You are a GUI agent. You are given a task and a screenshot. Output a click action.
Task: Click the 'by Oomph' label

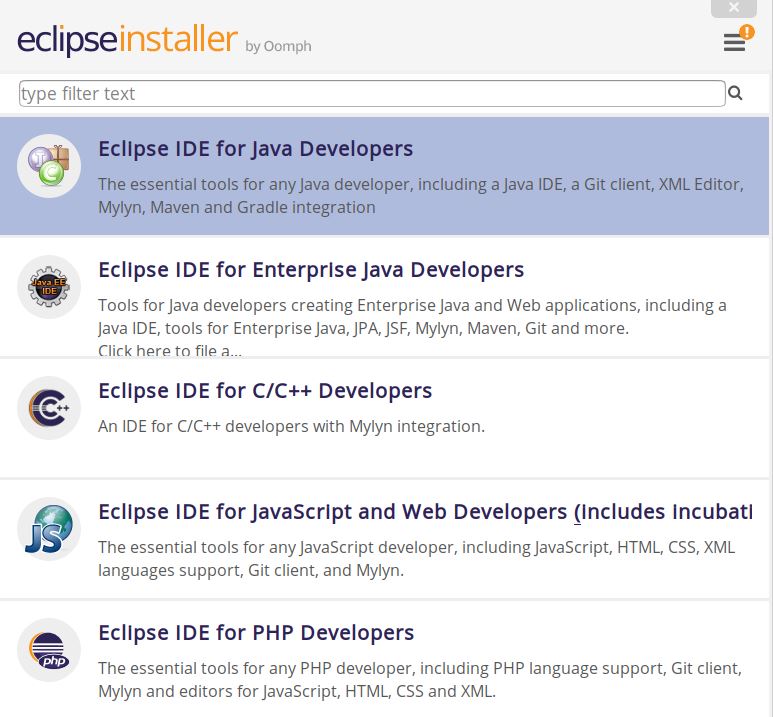[x=279, y=46]
